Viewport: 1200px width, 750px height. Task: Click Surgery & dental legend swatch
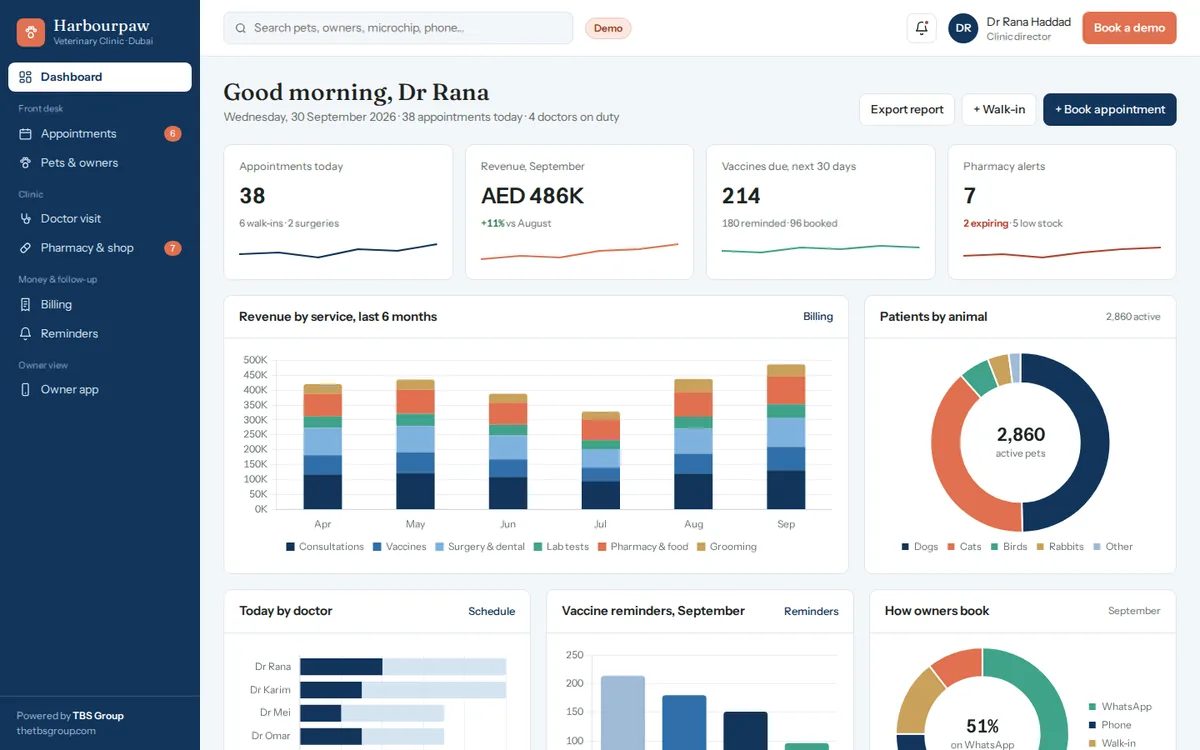tap(439, 547)
